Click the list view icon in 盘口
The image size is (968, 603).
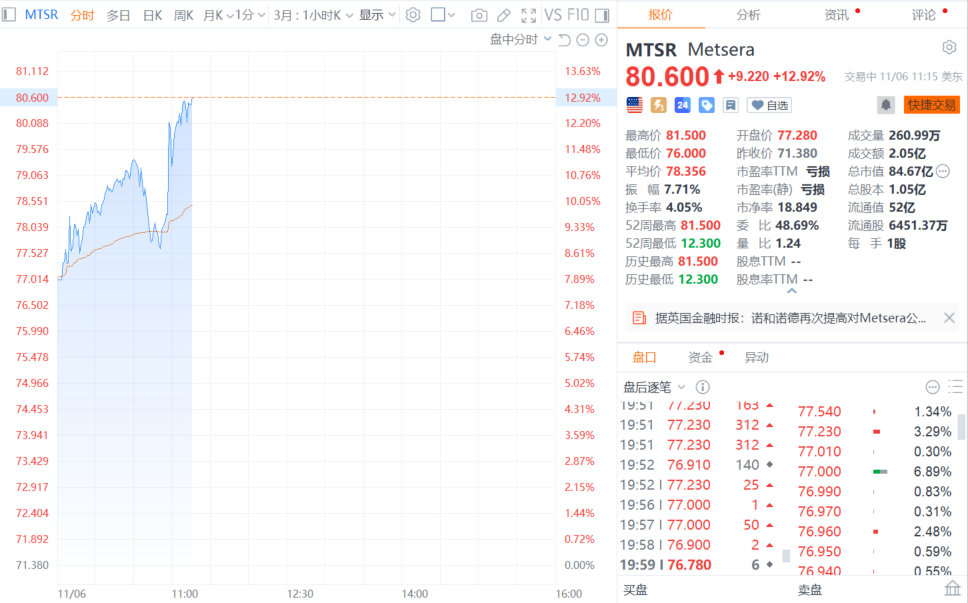[956, 387]
